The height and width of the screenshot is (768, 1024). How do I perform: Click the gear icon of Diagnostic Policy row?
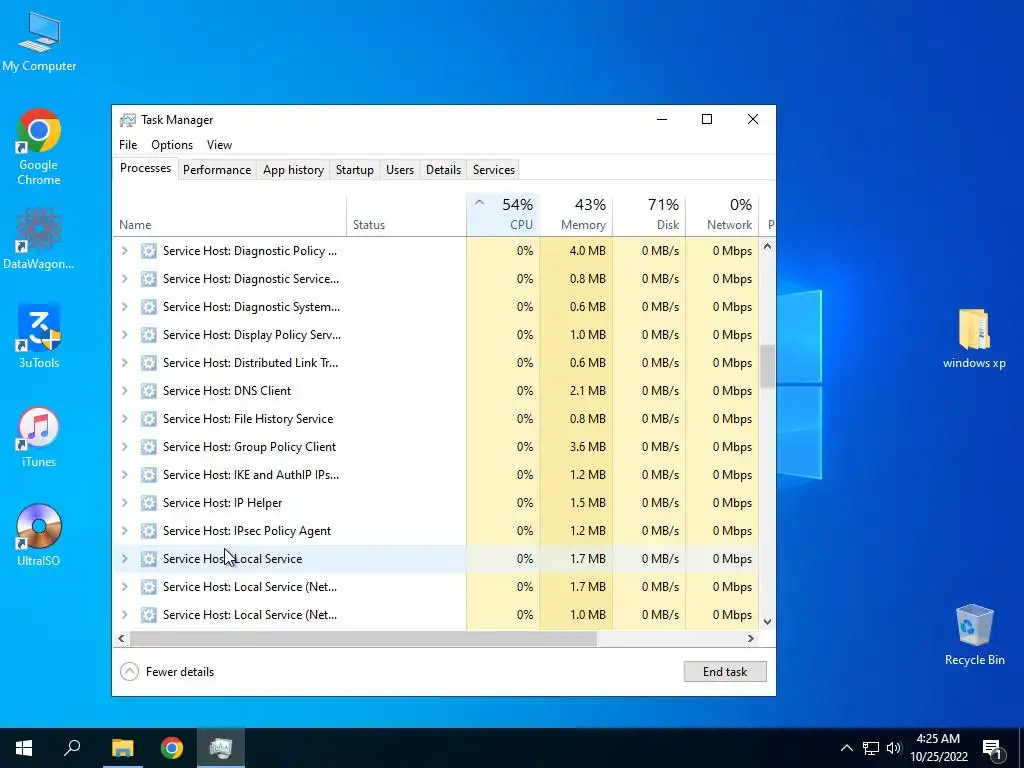click(x=149, y=251)
